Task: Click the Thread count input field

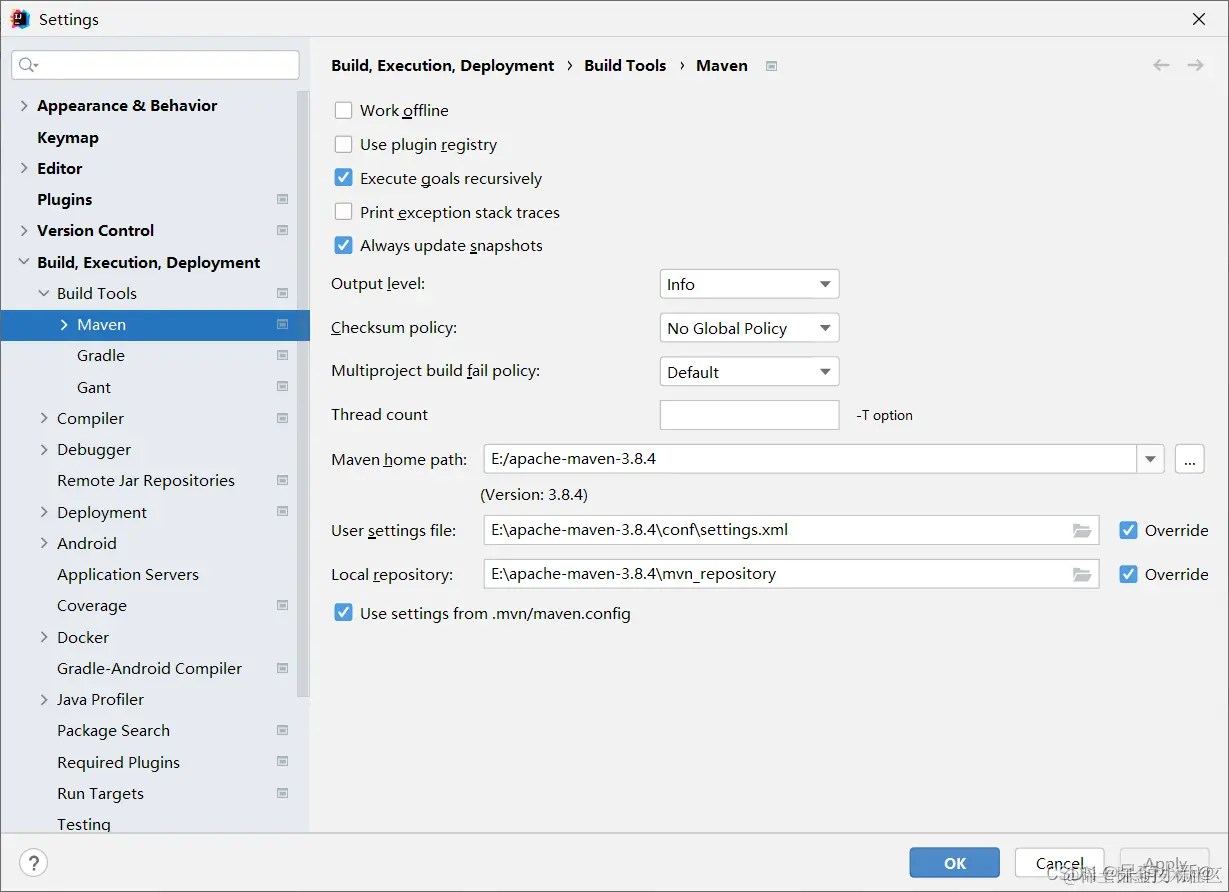Action: [x=749, y=415]
